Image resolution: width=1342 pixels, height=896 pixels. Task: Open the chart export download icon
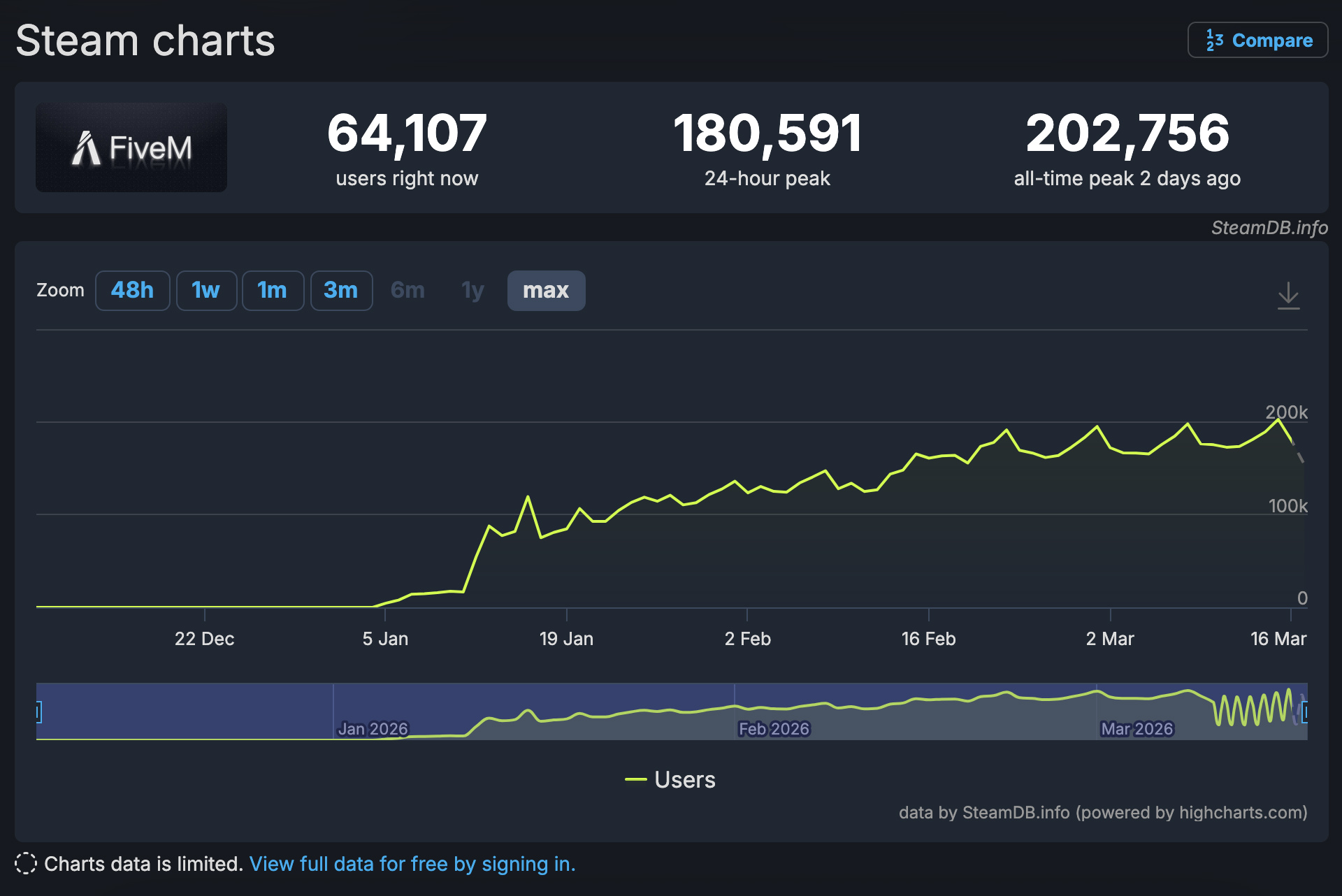pyautogui.click(x=1288, y=296)
